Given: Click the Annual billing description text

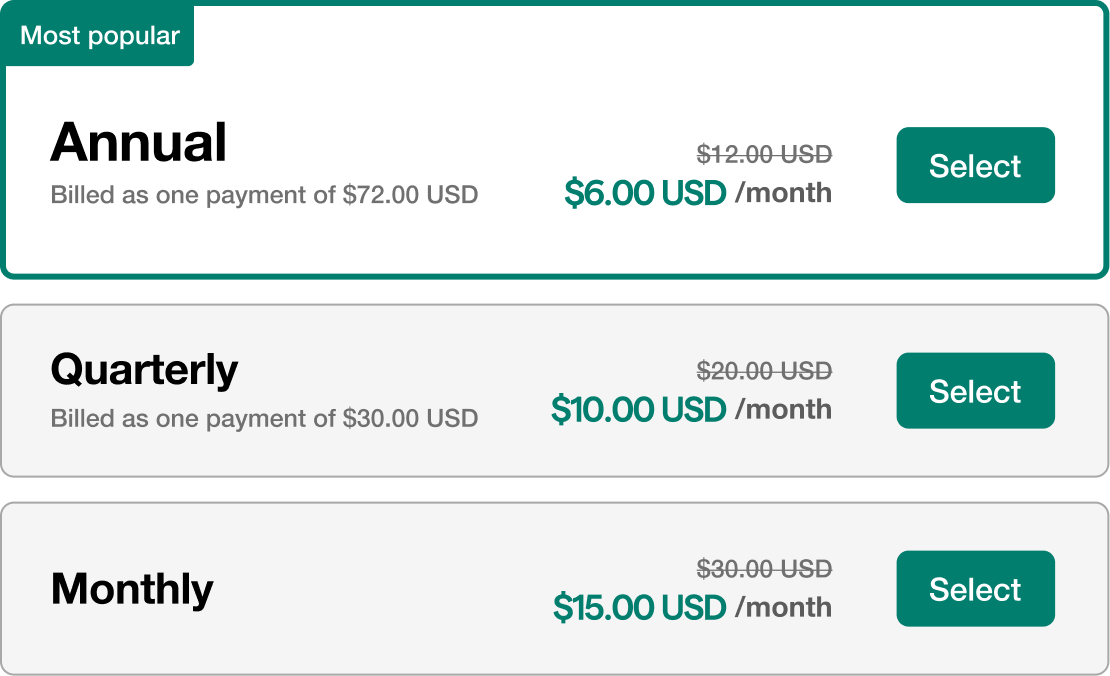Looking at the screenshot, I should pyautogui.click(x=265, y=194).
